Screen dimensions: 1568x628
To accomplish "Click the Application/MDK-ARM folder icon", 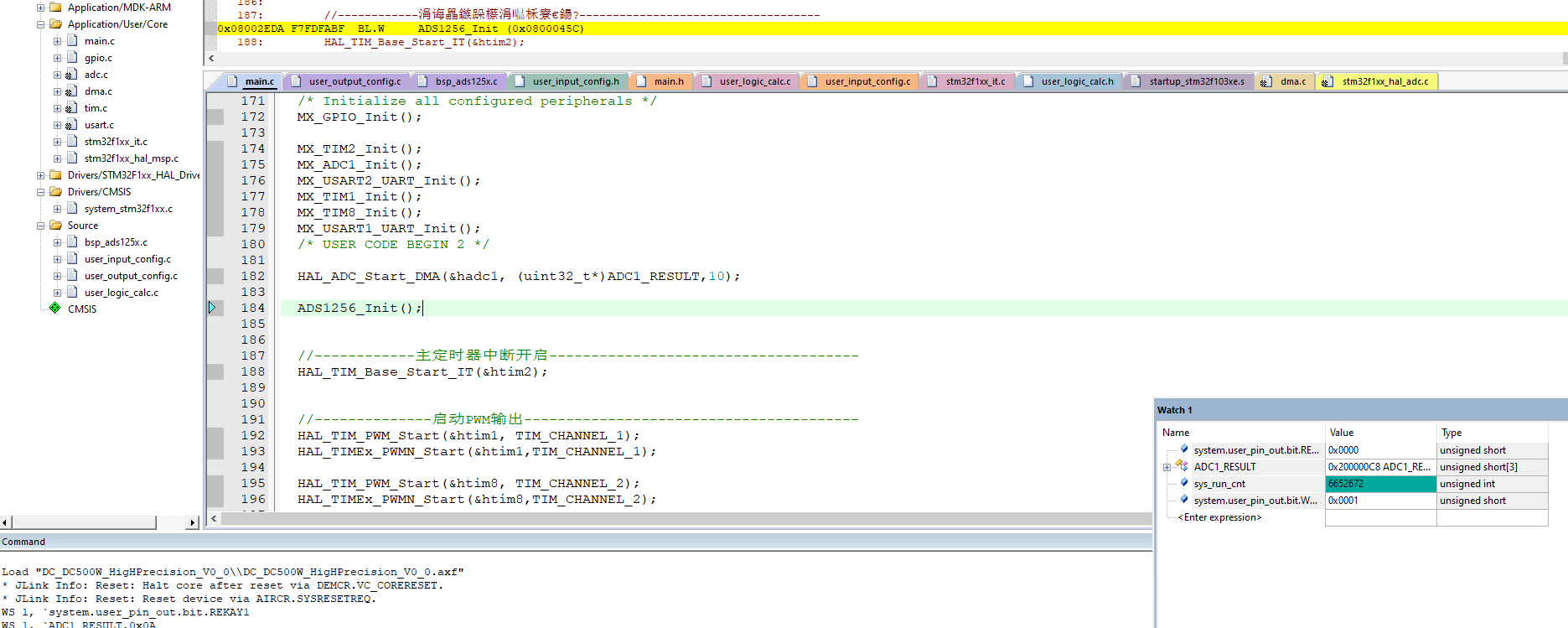I will pos(55,8).
